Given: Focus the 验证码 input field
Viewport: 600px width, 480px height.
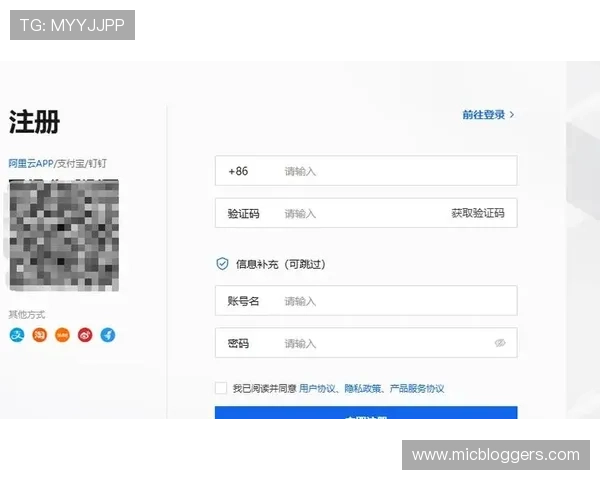Looking at the screenshot, I should 364,213.
